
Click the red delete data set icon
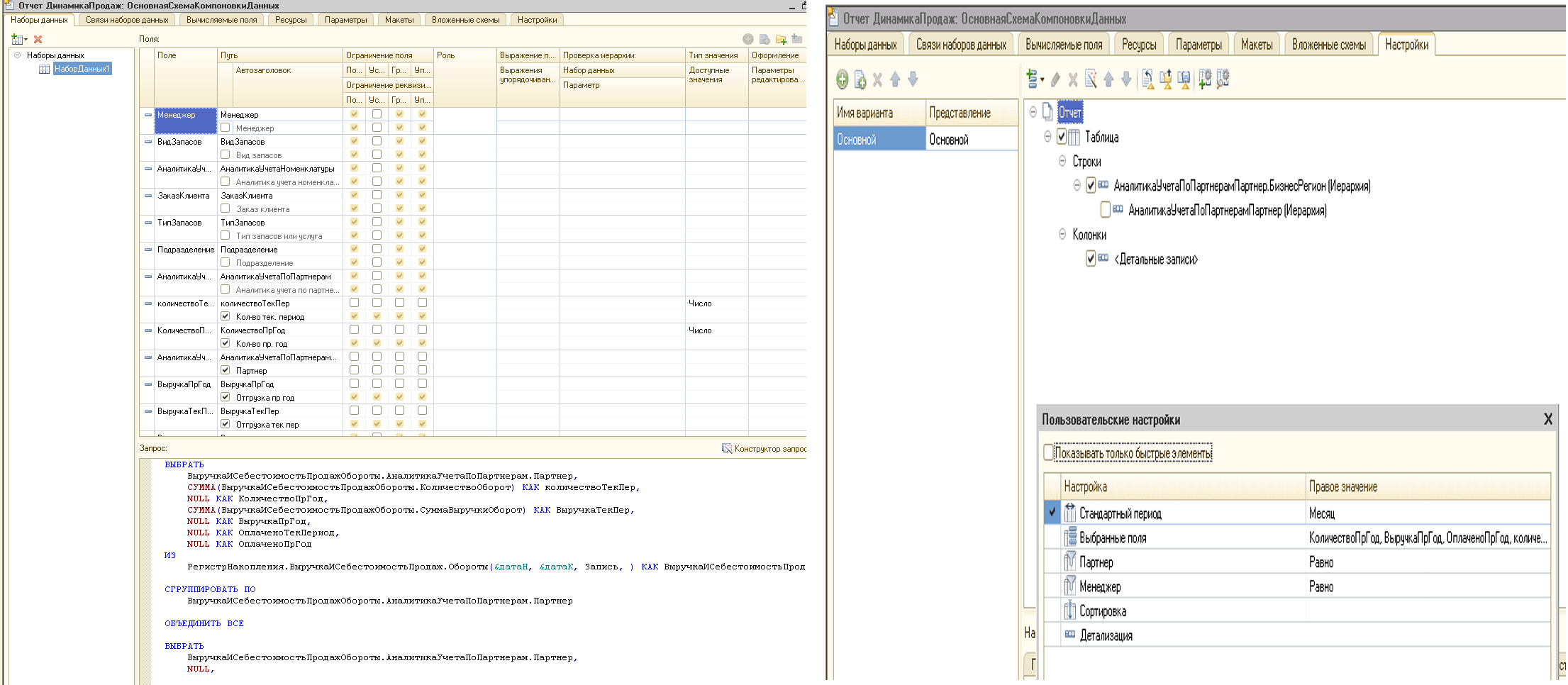click(x=38, y=39)
